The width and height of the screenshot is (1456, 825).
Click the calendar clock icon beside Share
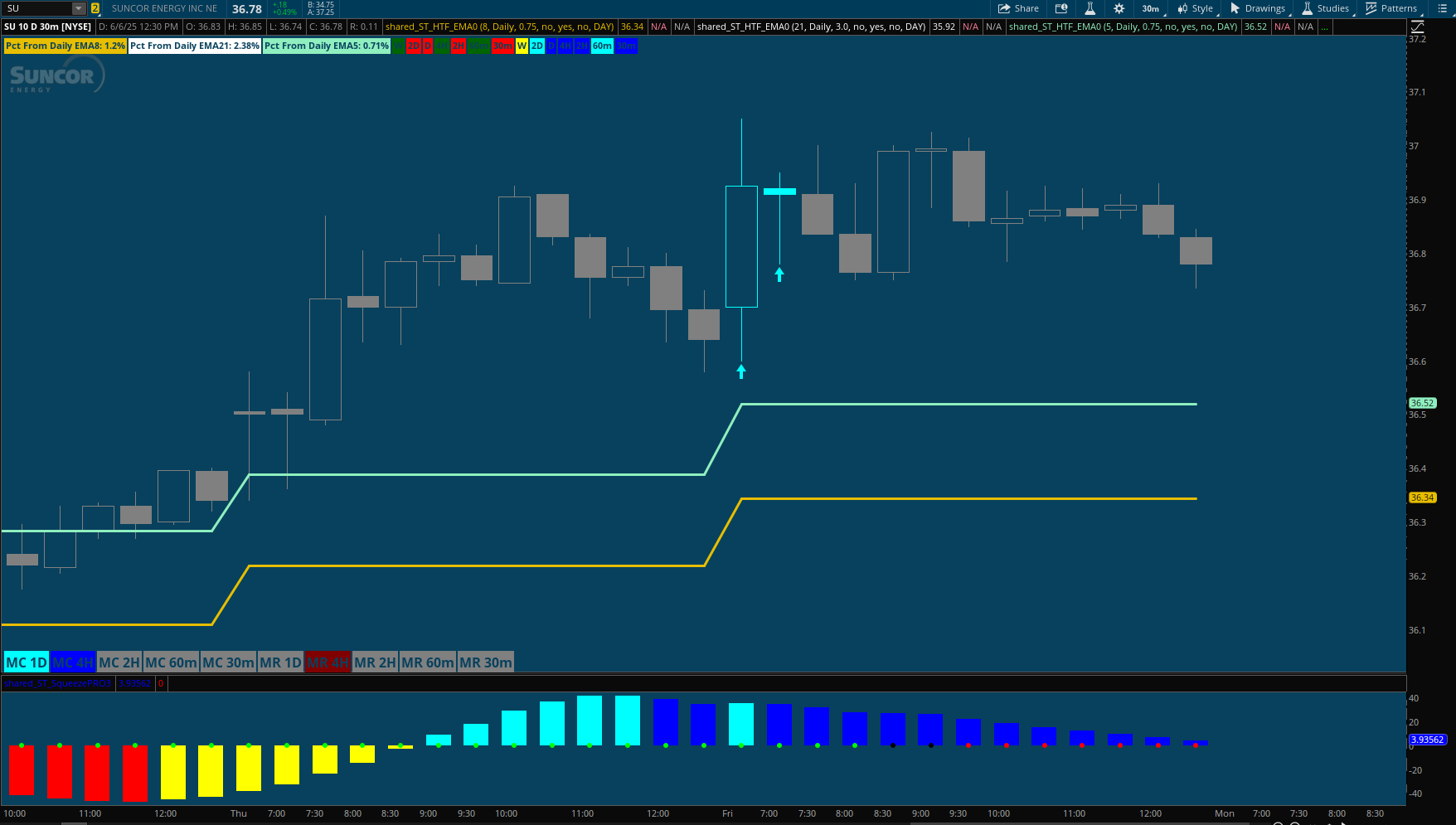tap(1061, 8)
